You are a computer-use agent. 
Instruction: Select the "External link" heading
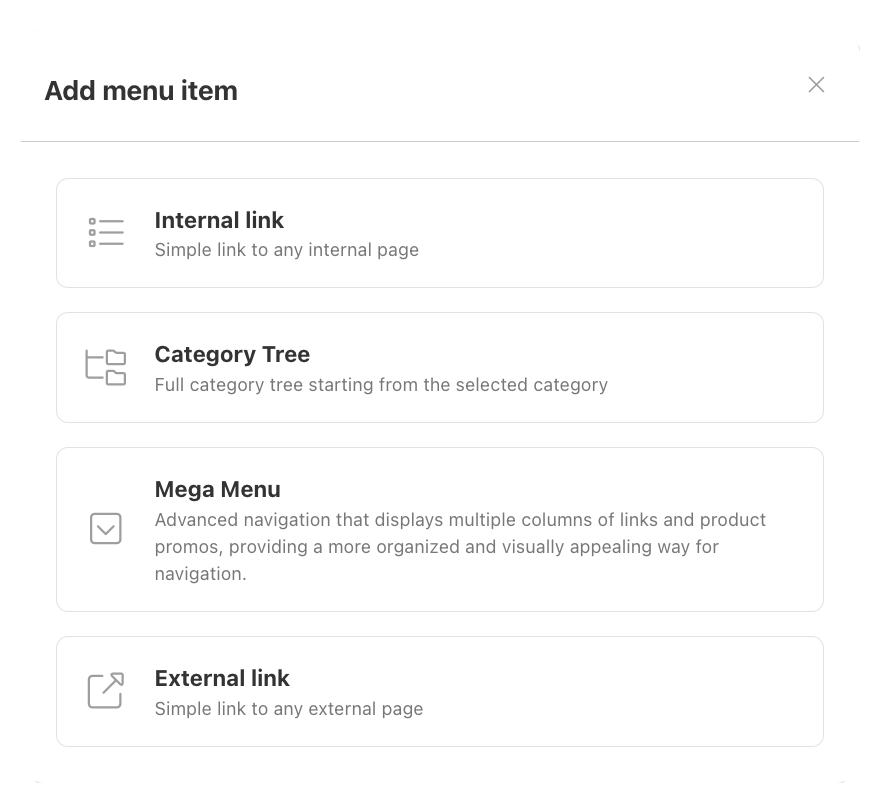222,678
